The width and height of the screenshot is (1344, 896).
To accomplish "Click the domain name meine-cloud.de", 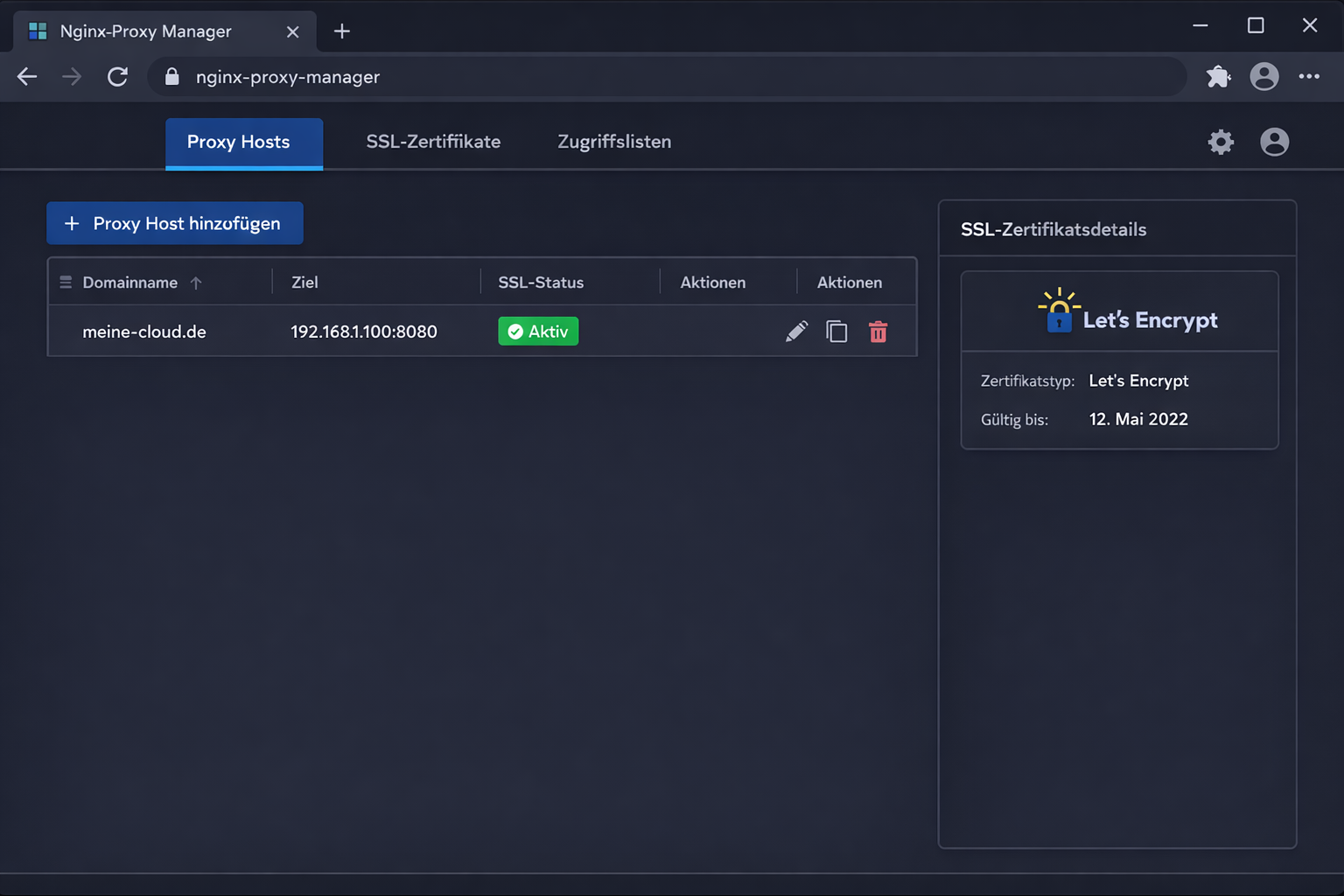I will pyautogui.click(x=143, y=332).
